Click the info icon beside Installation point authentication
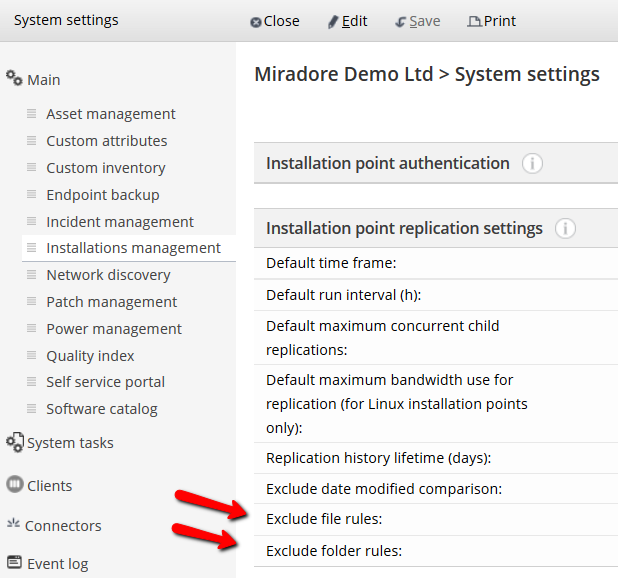The width and height of the screenshot is (618, 578). coord(532,164)
